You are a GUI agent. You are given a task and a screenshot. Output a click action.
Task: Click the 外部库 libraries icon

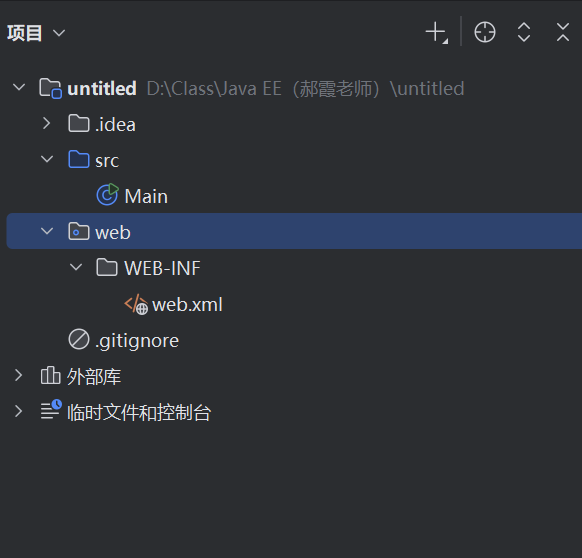pyautogui.click(x=50, y=375)
